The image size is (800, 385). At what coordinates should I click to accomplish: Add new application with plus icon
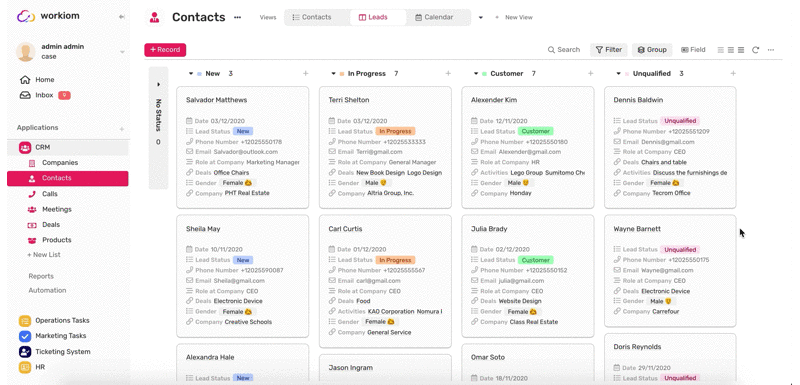[x=121, y=129]
